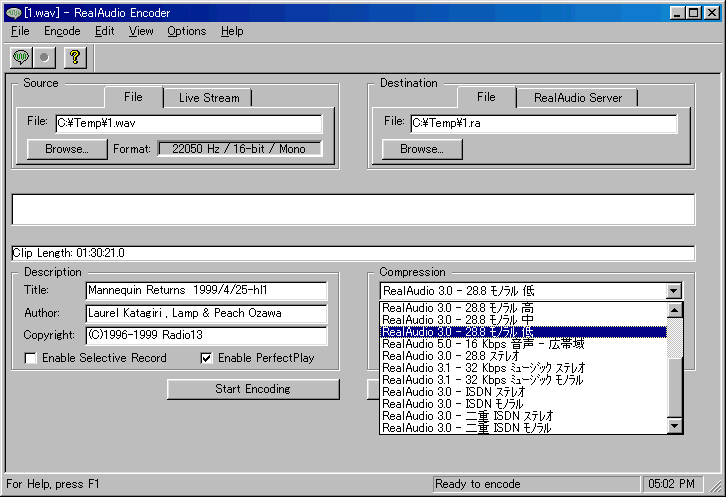Click the record toolbar button
The height and width of the screenshot is (497, 726).
44,57
